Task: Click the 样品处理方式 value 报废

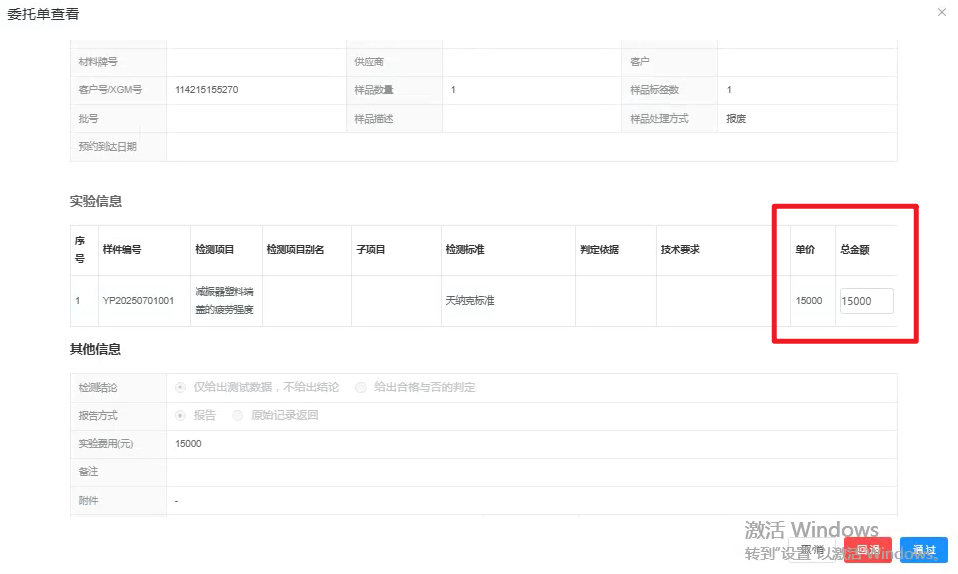Action: [x=736, y=119]
